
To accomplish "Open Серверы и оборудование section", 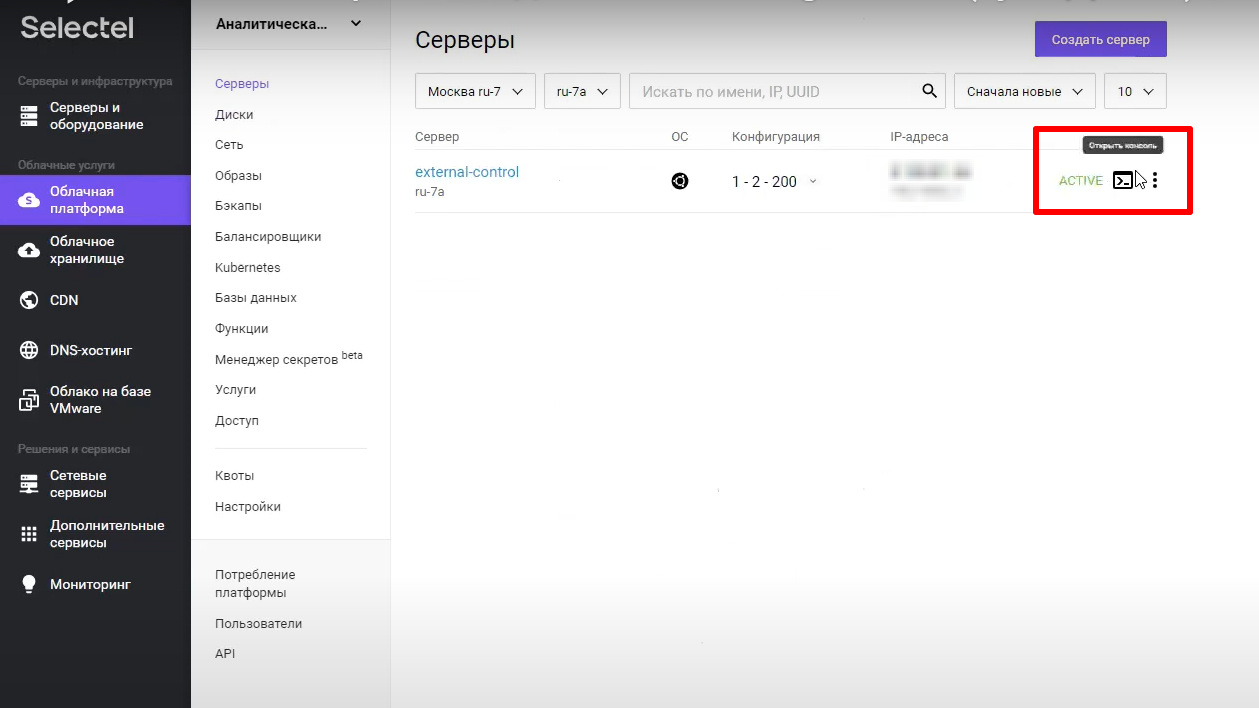I will 96,116.
